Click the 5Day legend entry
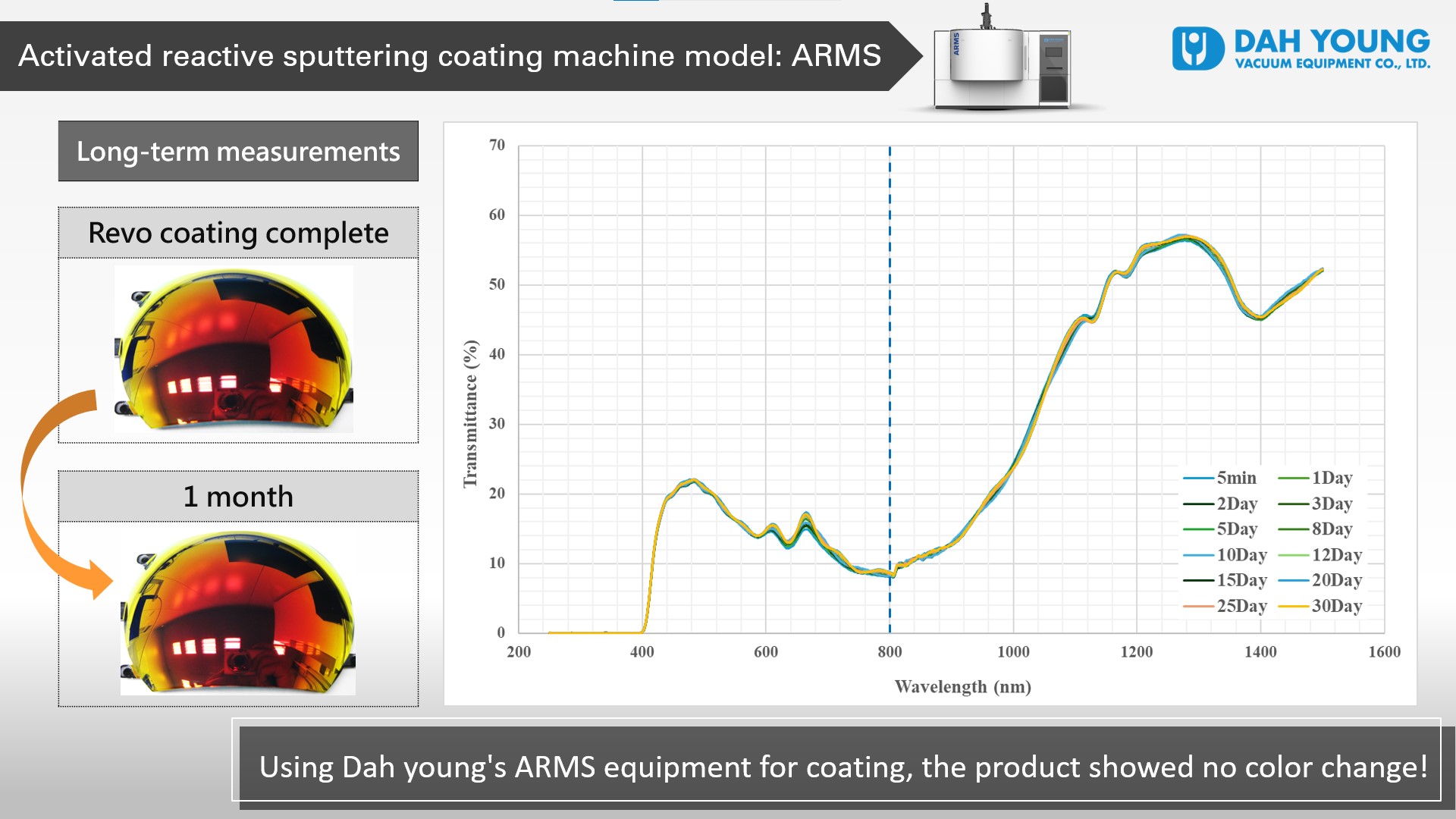This screenshot has height=819, width=1456. pos(1220,529)
